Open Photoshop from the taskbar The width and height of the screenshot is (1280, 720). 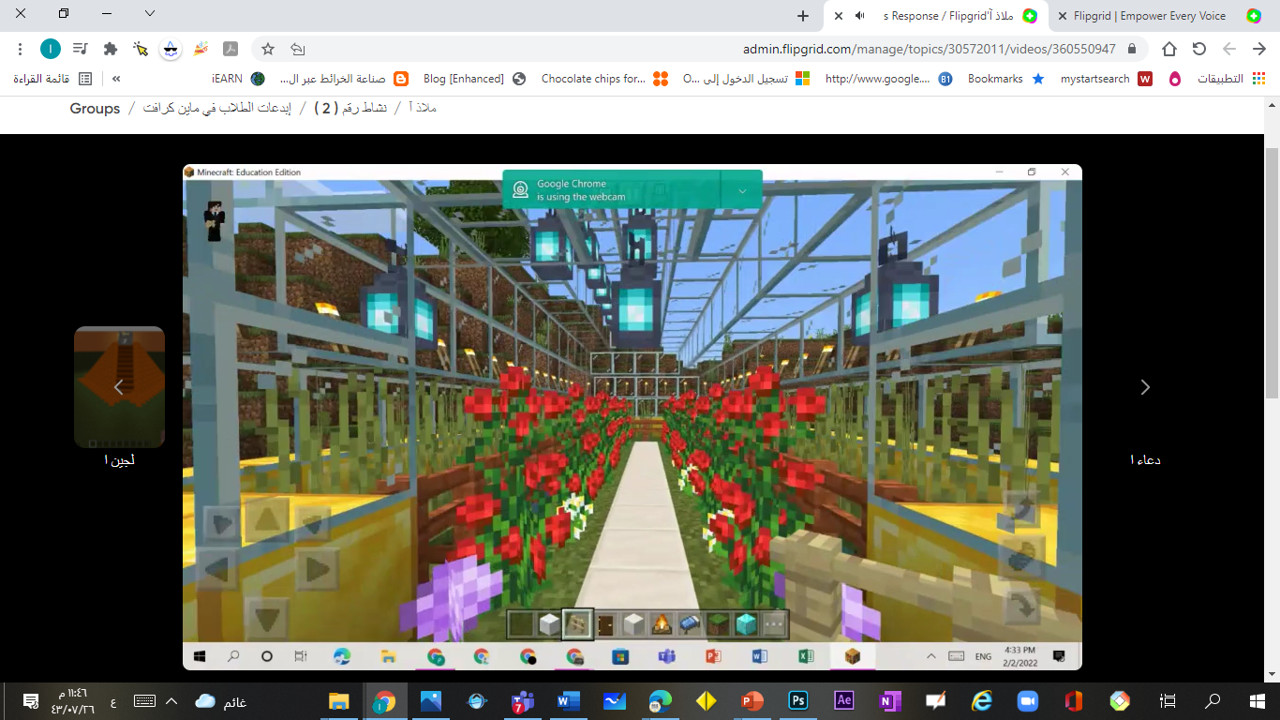click(798, 701)
